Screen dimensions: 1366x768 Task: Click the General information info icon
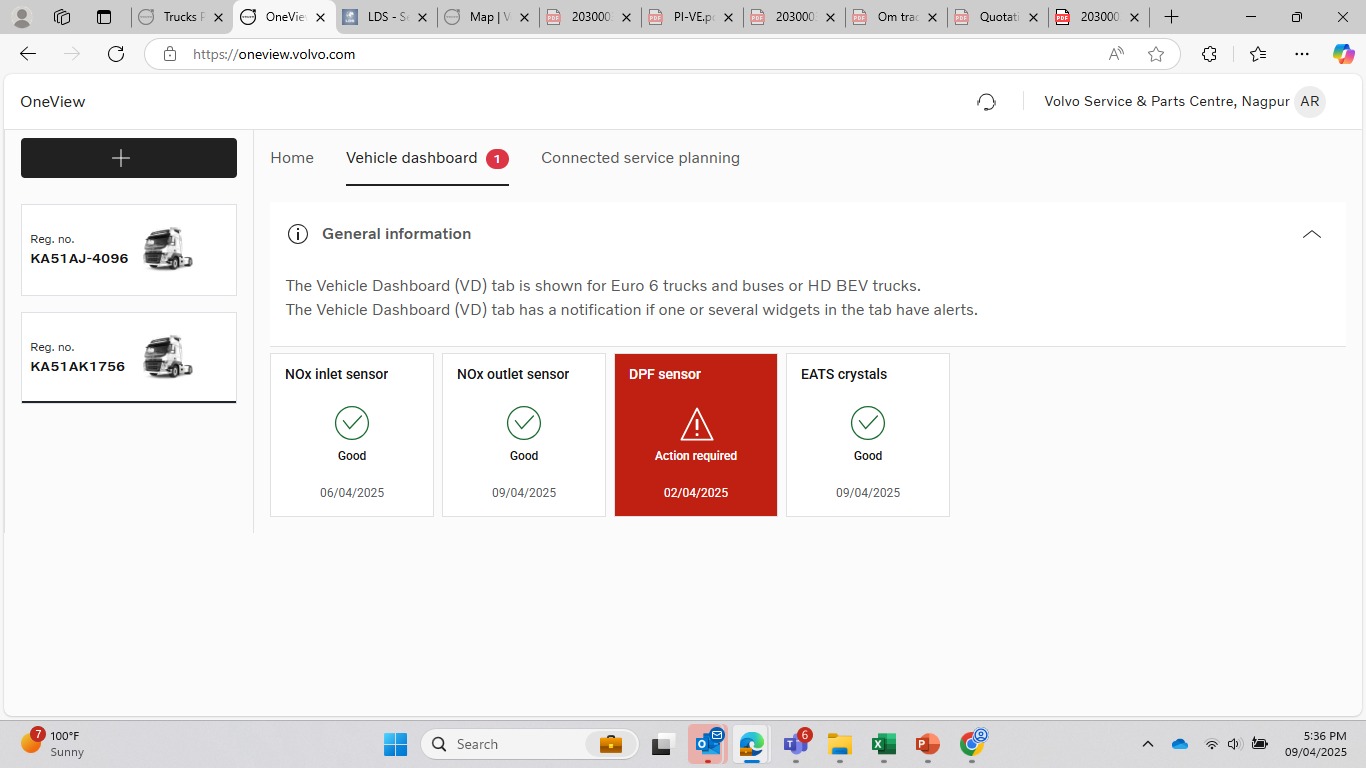tap(297, 234)
